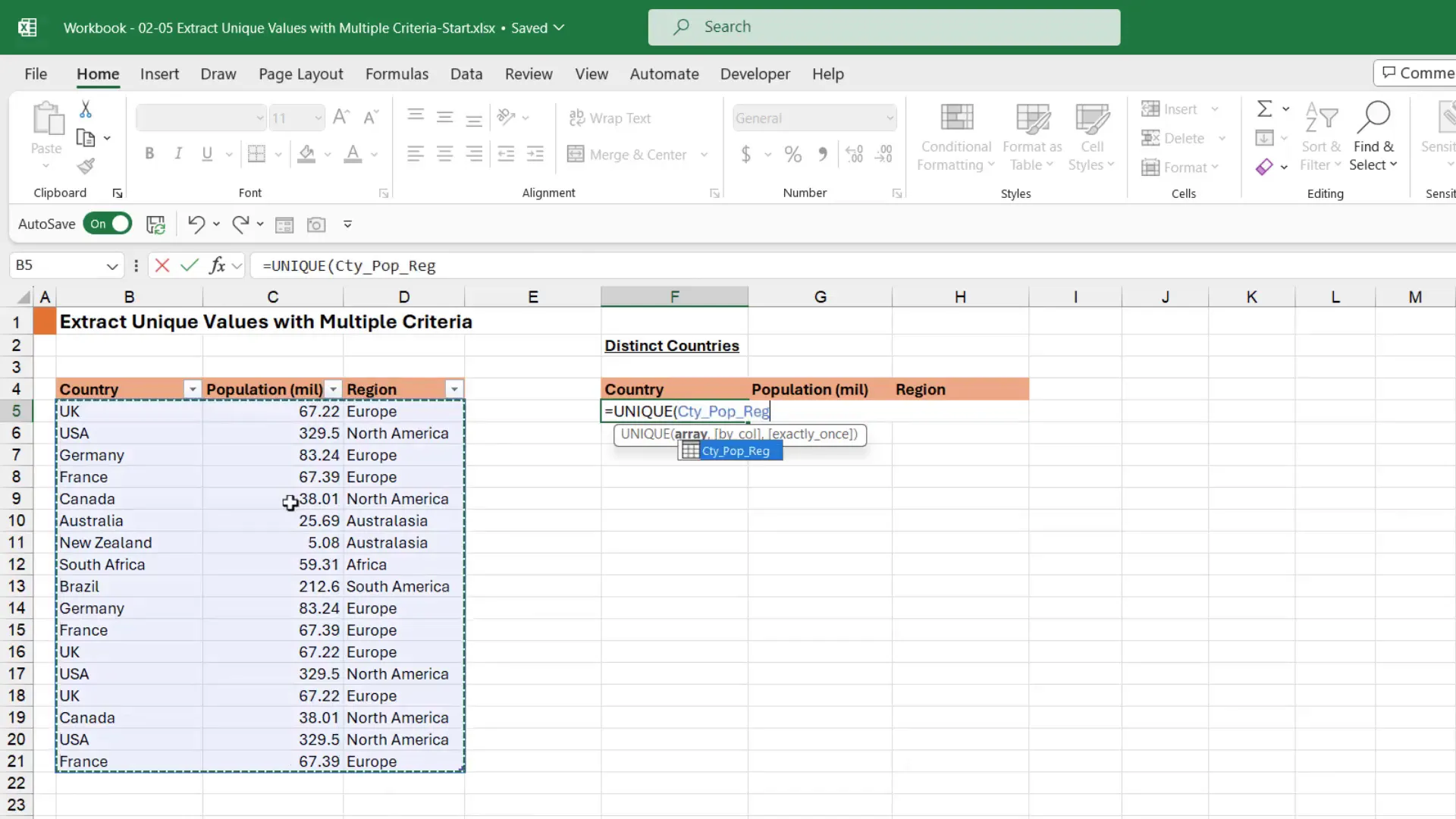Click the Conditional Formatting button
The height and width of the screenshot is (819, 1456).
pos(956,137)
